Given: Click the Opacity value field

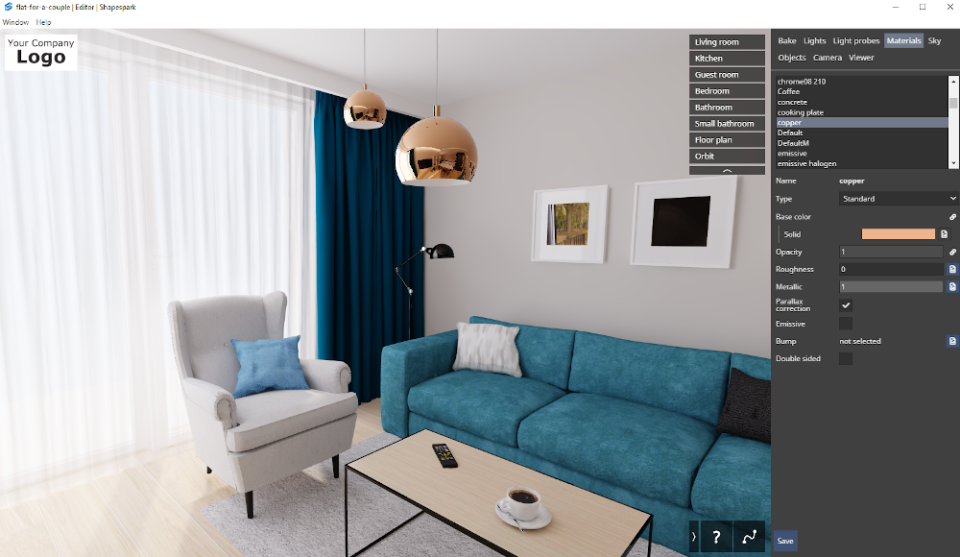Looking at the screenshot, I should coord(891,252).
